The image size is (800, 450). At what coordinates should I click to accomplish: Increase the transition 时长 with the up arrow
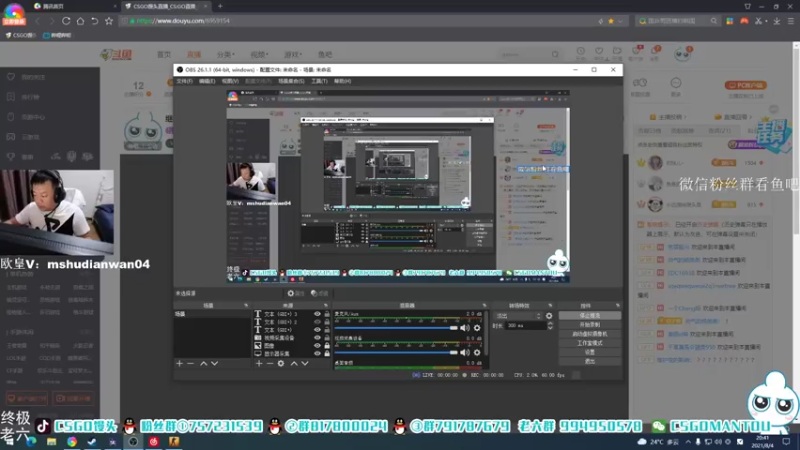550,323
